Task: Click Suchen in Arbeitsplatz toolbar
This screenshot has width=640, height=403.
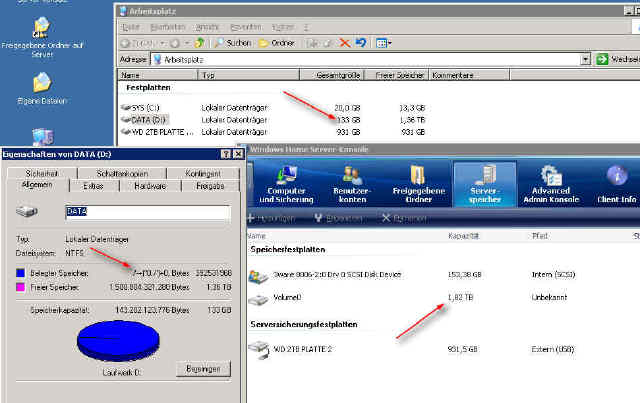Action: [x=233, y=43]
